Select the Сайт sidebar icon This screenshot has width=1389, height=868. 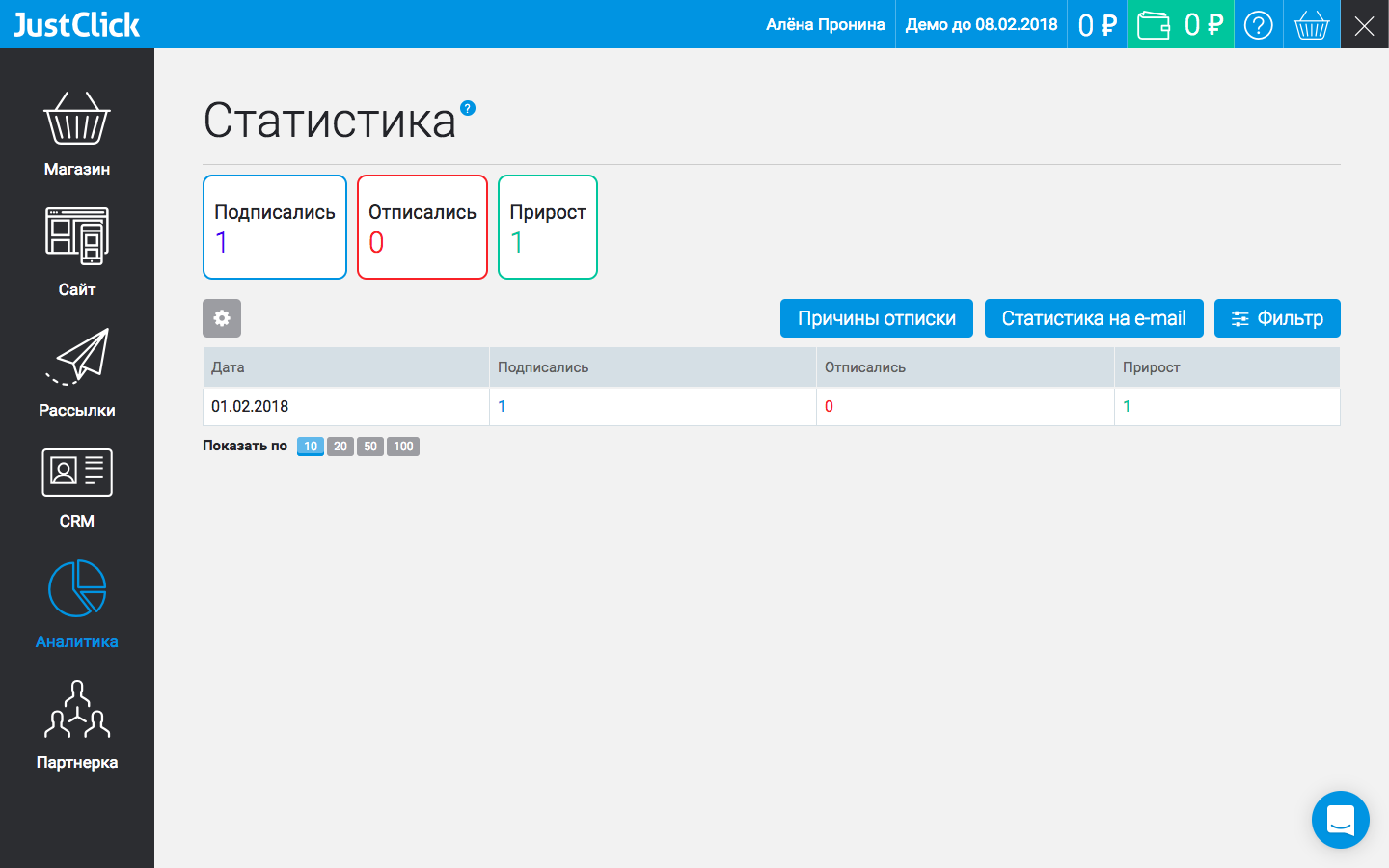pos(77,234)
